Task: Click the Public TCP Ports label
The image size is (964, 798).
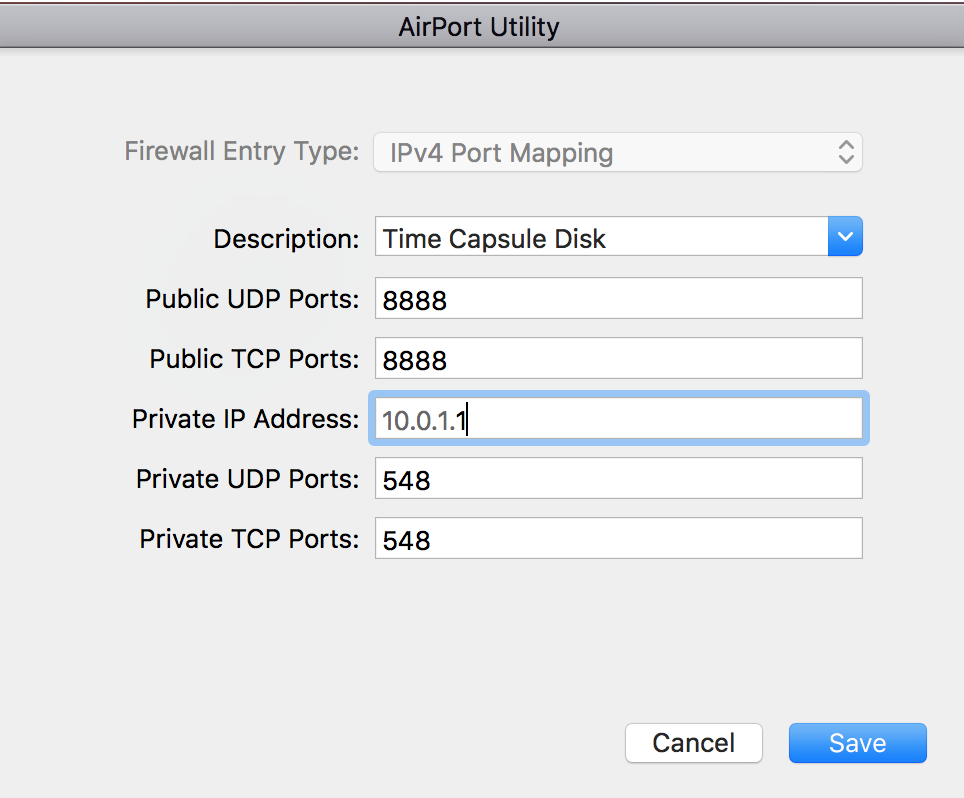Action: 254,359
